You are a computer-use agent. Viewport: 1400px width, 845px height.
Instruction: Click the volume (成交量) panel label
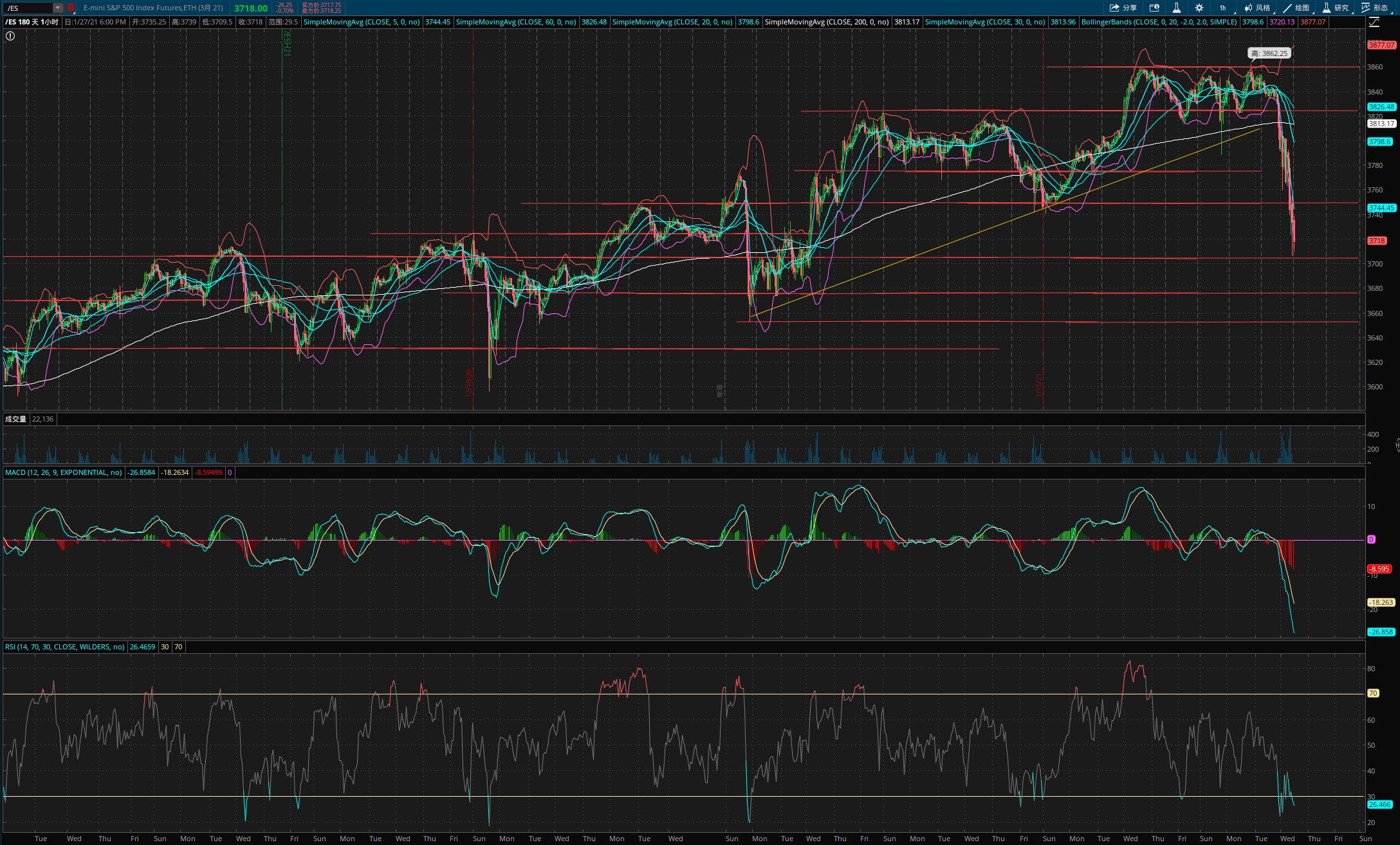pyautogui.click(x=15, y=419)
